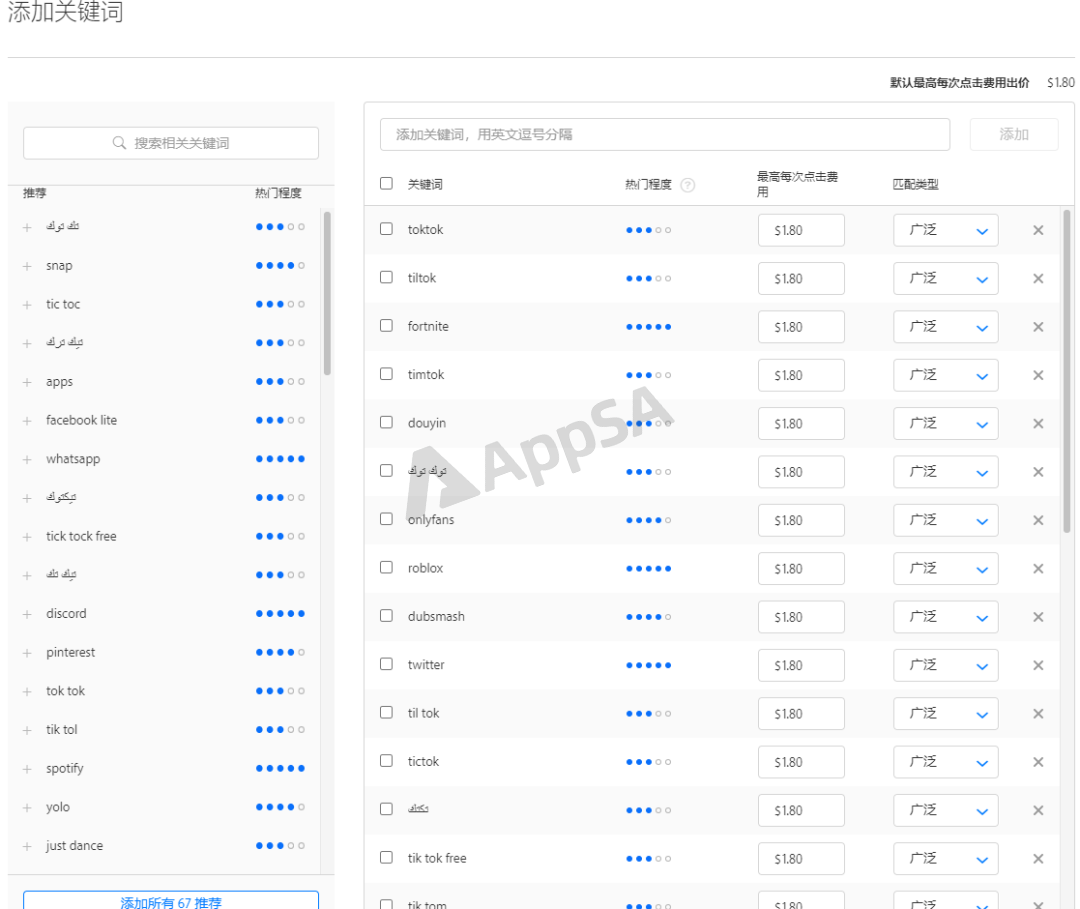The image size is (1080, 909).
Task: Delete the timtok row via X
Action: coord(1038,375)
